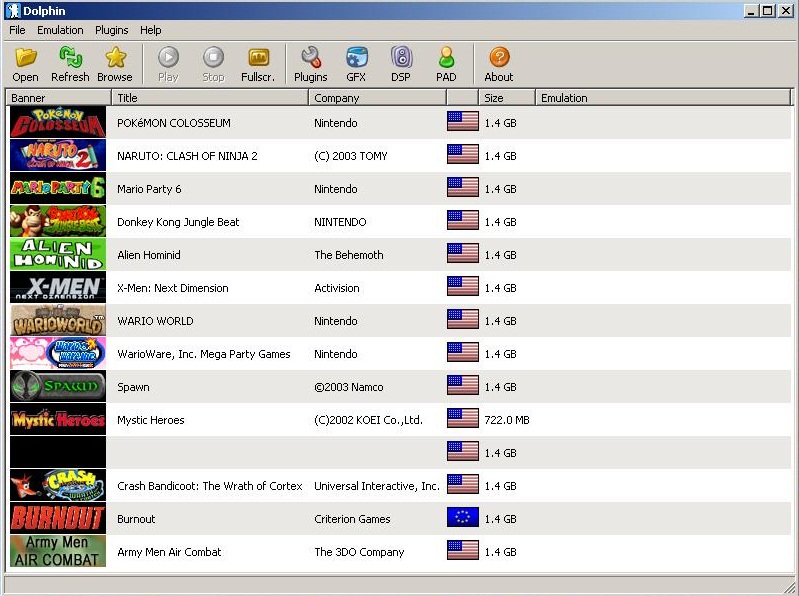The width and height of the screenshot is (799, 596).
Task: Open the Emulation menu
Action: click(x=60, y=30)
